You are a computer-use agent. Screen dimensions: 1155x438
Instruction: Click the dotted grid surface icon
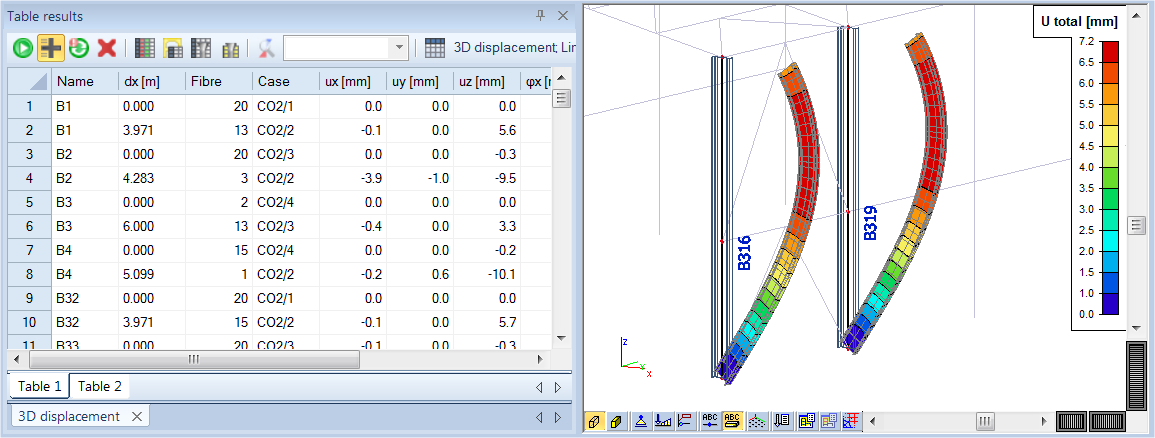coord(759,421)
